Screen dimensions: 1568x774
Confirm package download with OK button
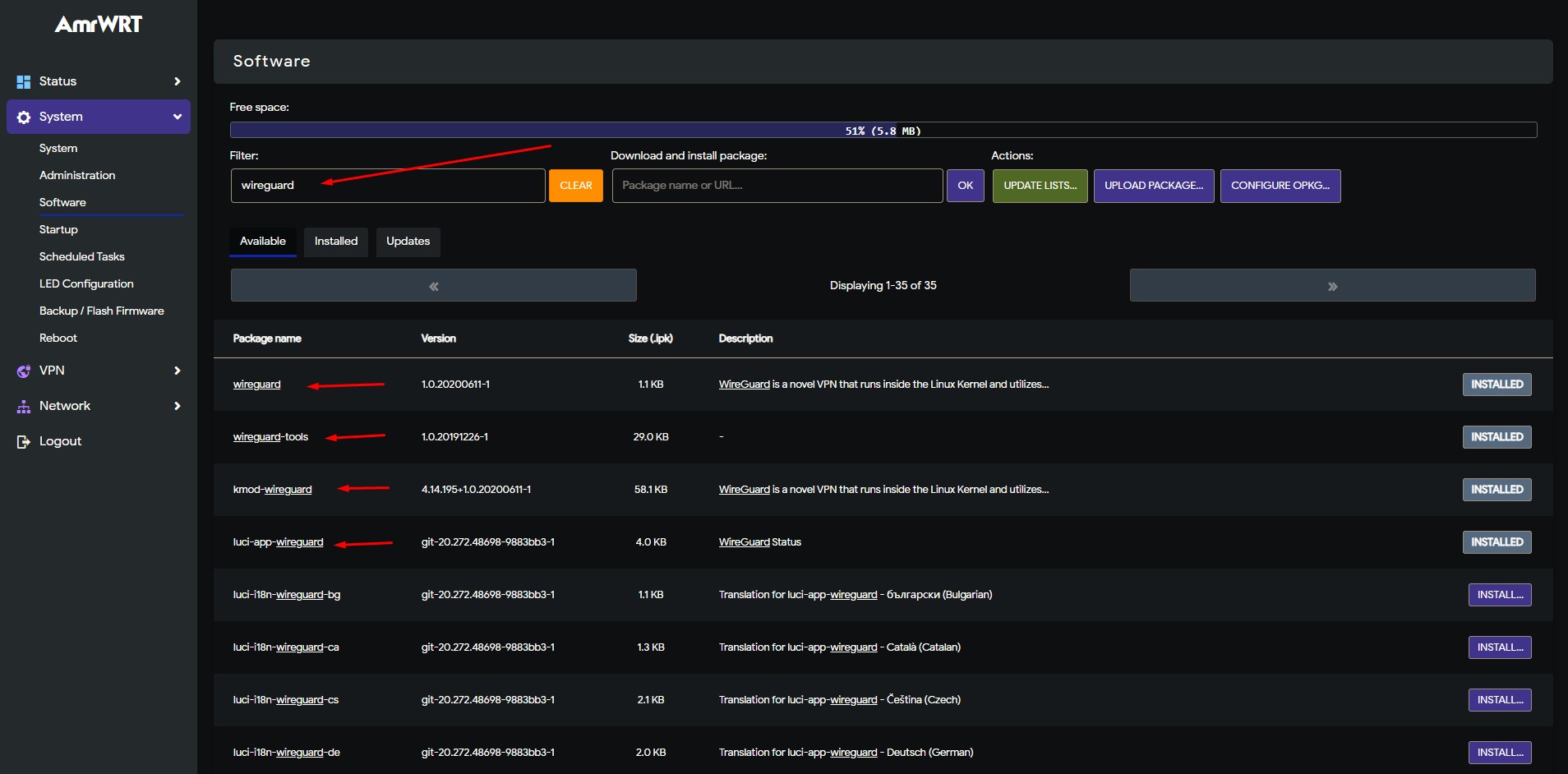click(x=966, y=186)
